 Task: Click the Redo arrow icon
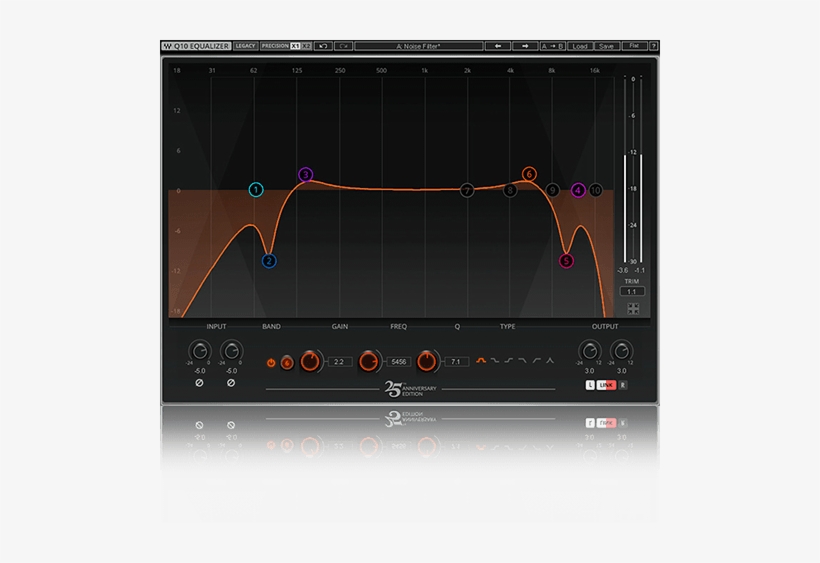click(344, 46)
